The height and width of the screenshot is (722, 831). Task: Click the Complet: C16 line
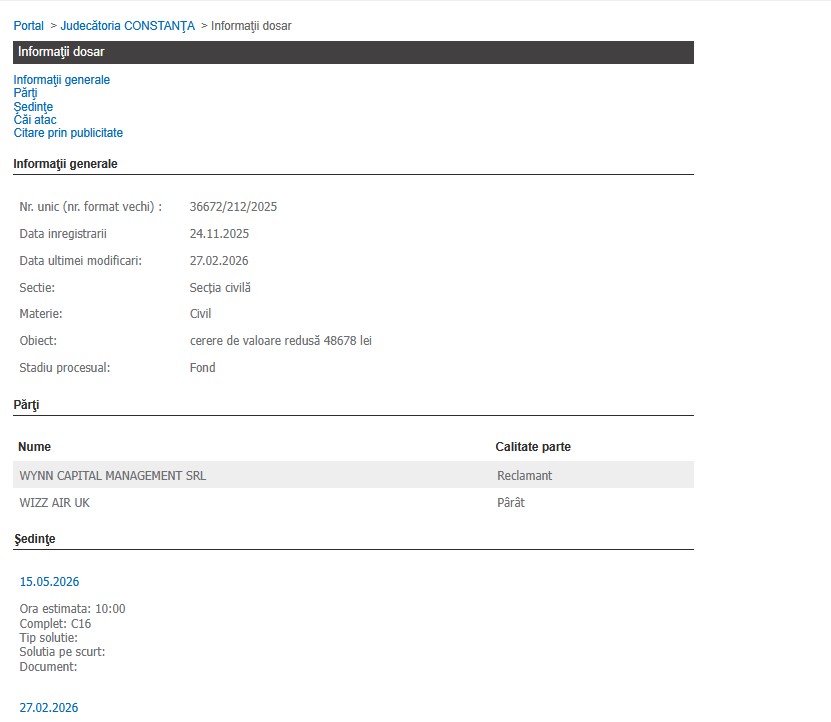tap(55, 624)
